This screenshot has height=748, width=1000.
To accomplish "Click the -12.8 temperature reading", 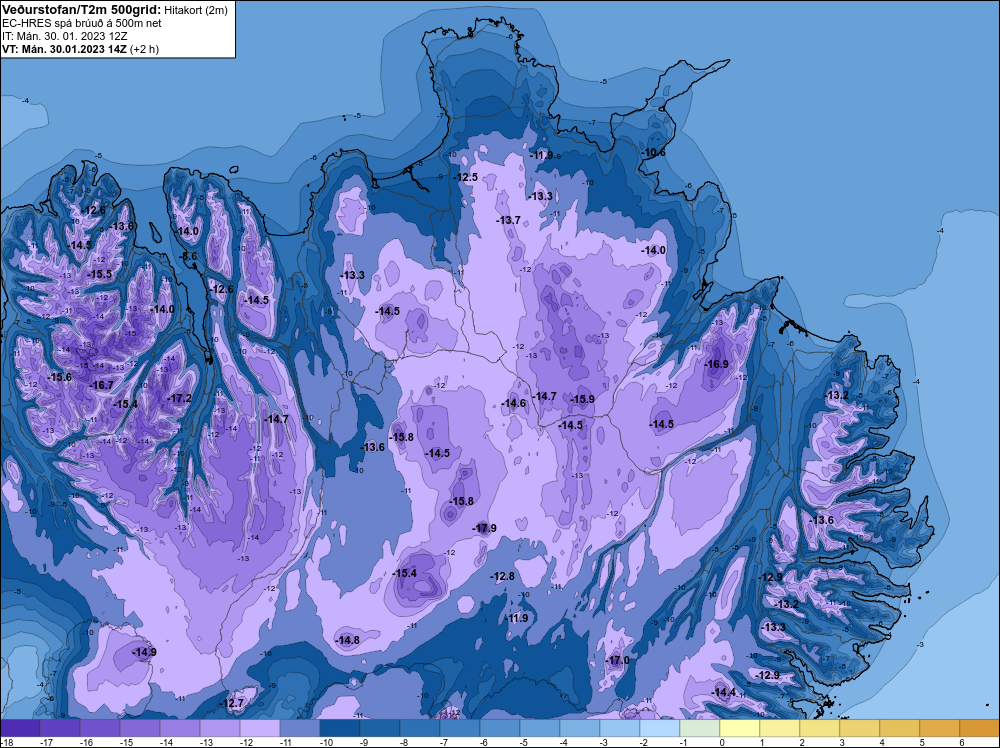I will click(x=502, y=576).
